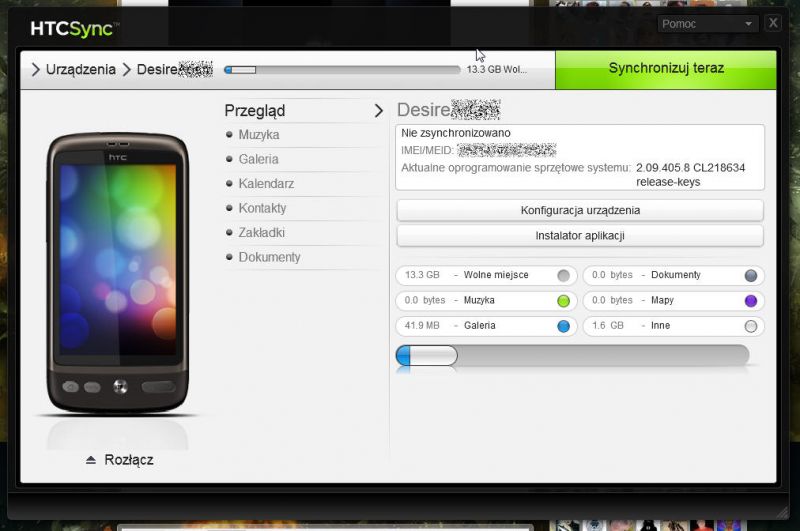Open the Urządzenia breadcrumb
The height and width of the screenshot is (531, 800).
81,69
